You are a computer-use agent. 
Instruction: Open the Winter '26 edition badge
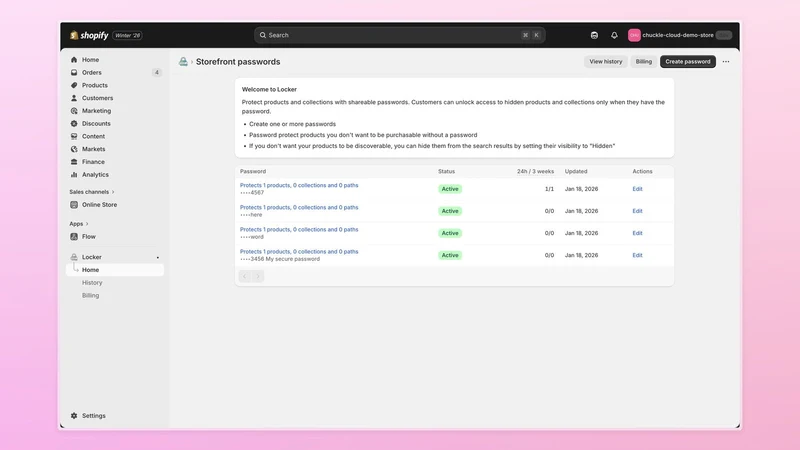128,35
